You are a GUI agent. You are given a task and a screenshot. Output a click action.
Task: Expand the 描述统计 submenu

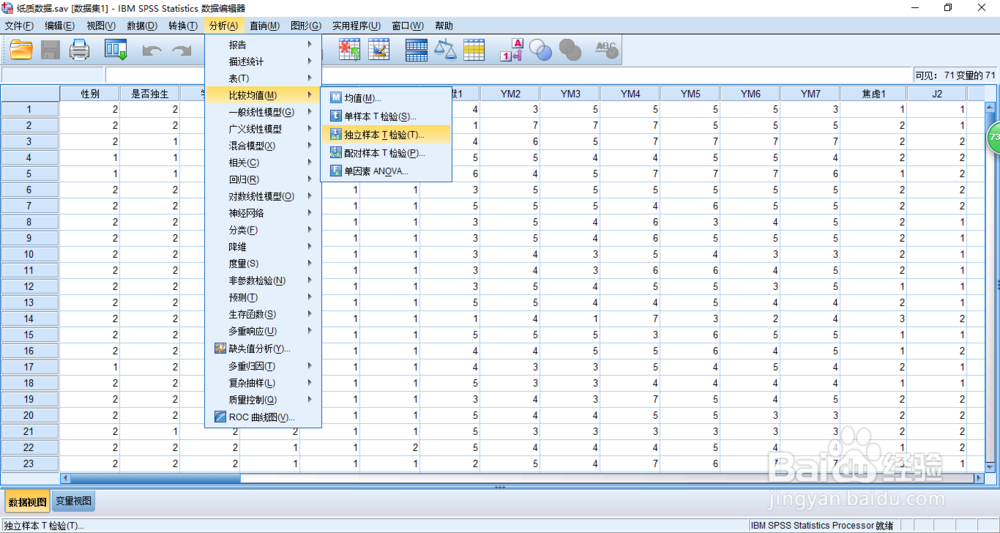pyautogui.click(x=263, y=61)
